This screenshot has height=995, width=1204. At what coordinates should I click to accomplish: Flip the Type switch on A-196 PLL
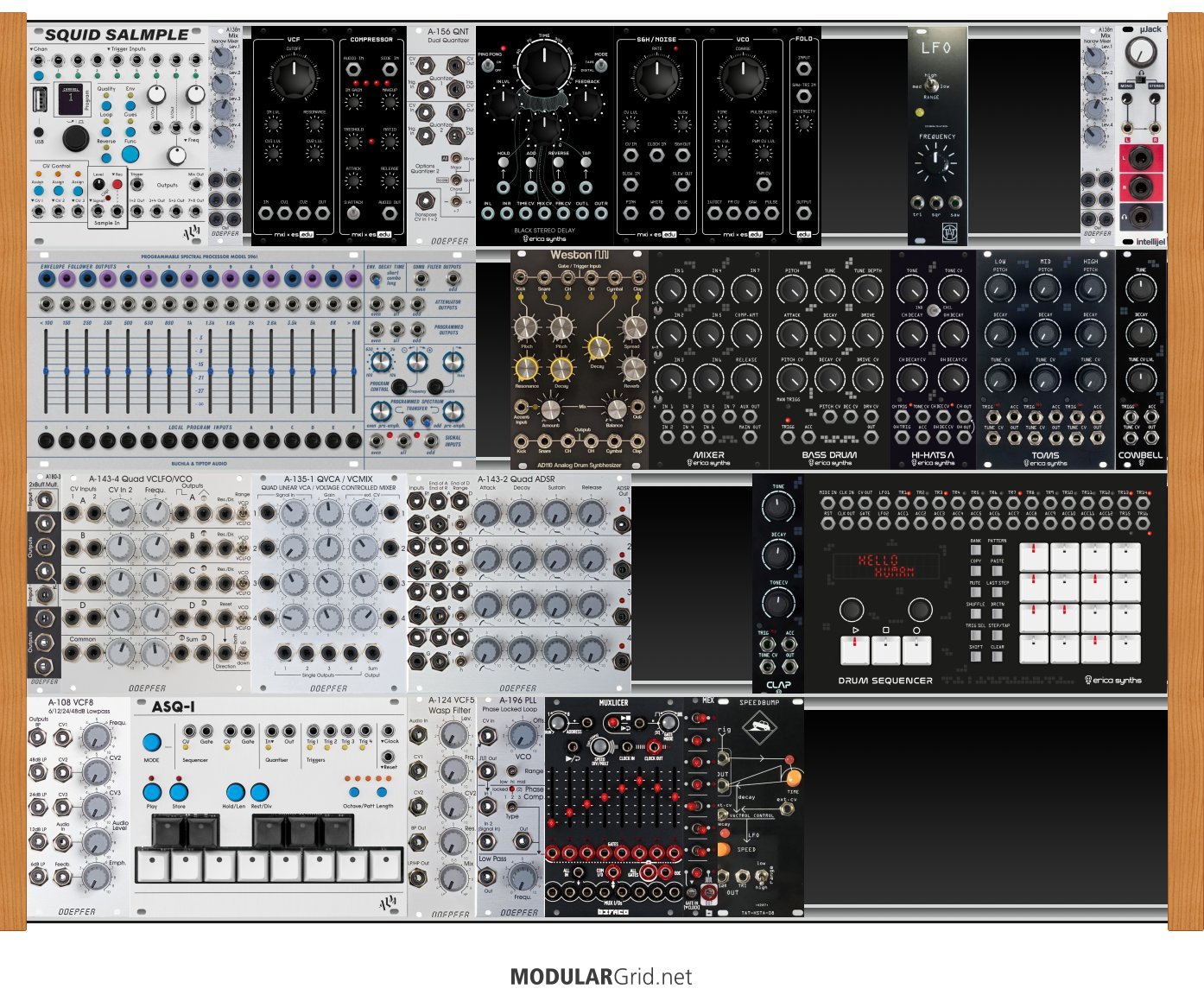(x=512, y=806)
